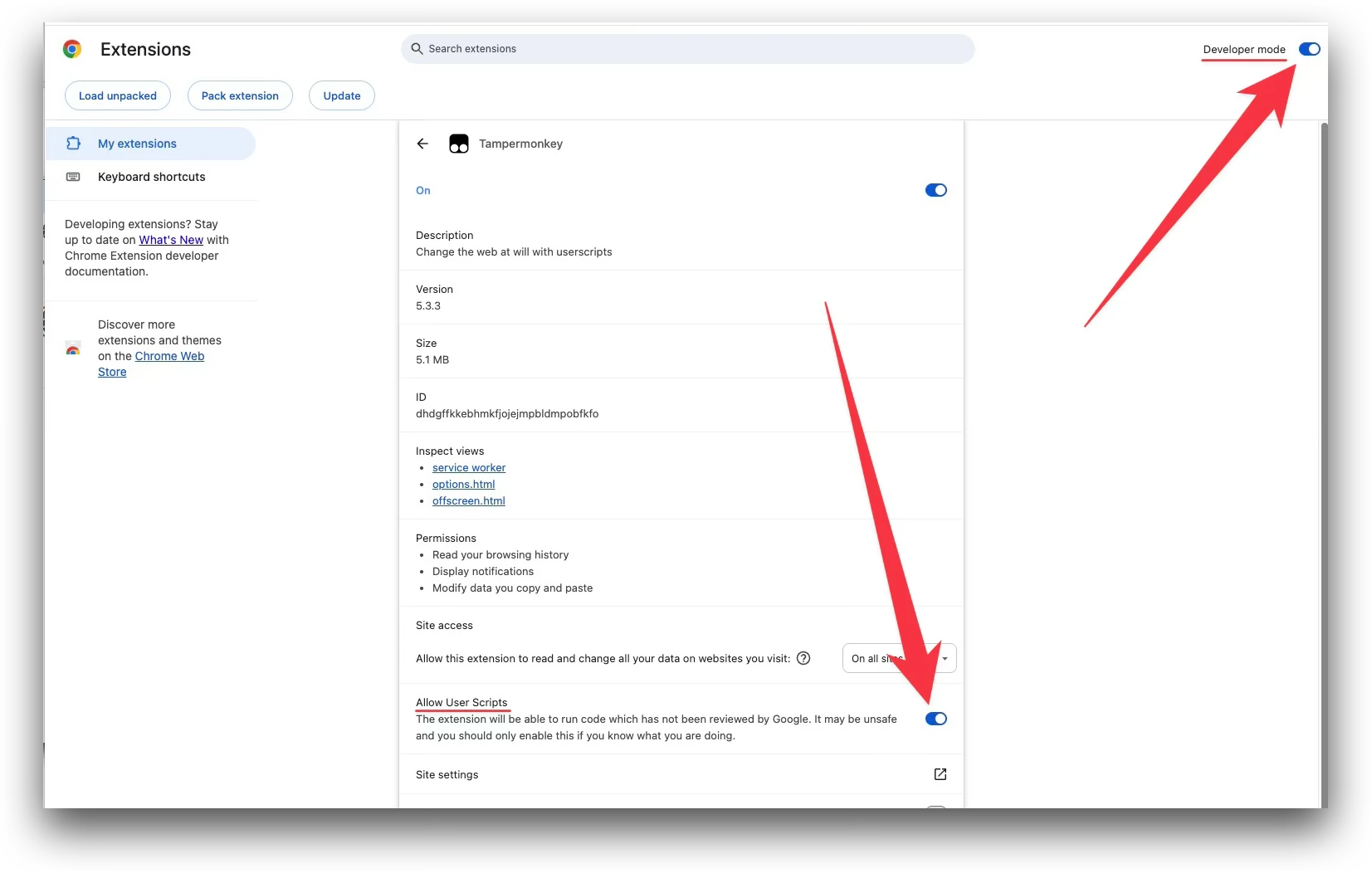Screen dimensions: 1372x873
Task: Click the Allow User Scripts label
Action: pyautogui.click(x=461, y=702)
